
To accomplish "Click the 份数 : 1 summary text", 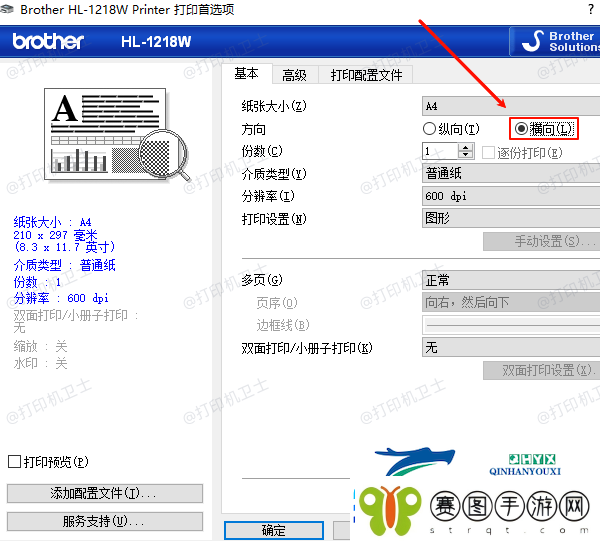I will click(x=37, y=282).
